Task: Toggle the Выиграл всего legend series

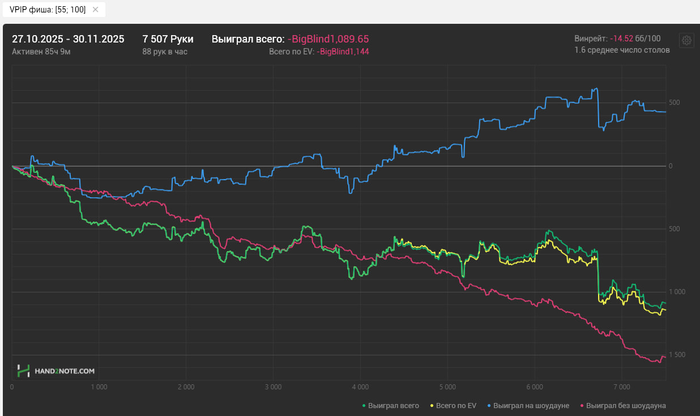Action: coord(391,405)
